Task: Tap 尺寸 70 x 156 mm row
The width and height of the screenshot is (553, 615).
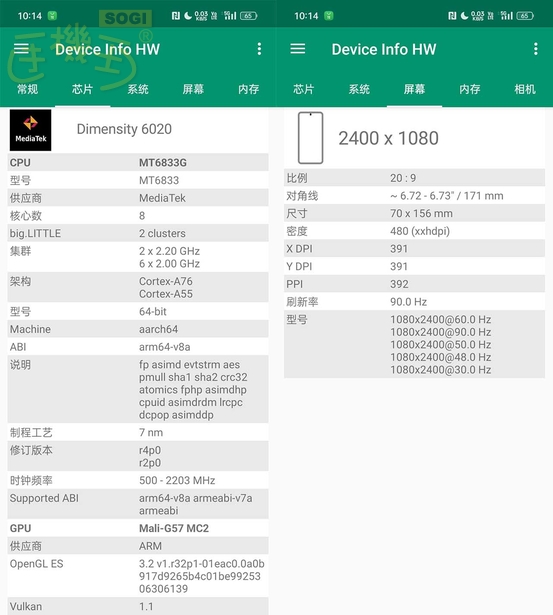Action: click(x=415, y=213)
